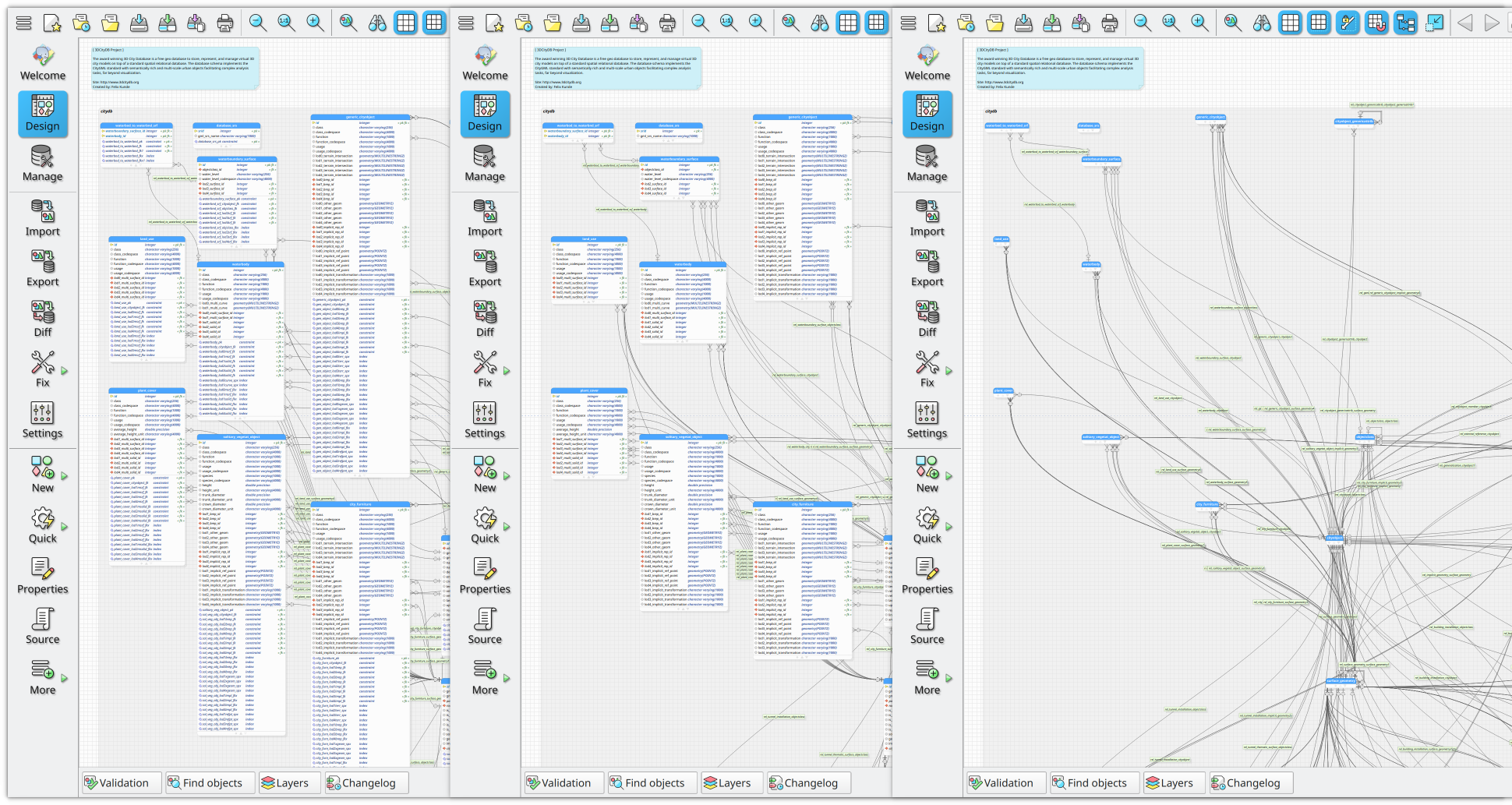Click Export in the middle panel sidebar

(485, 270)
